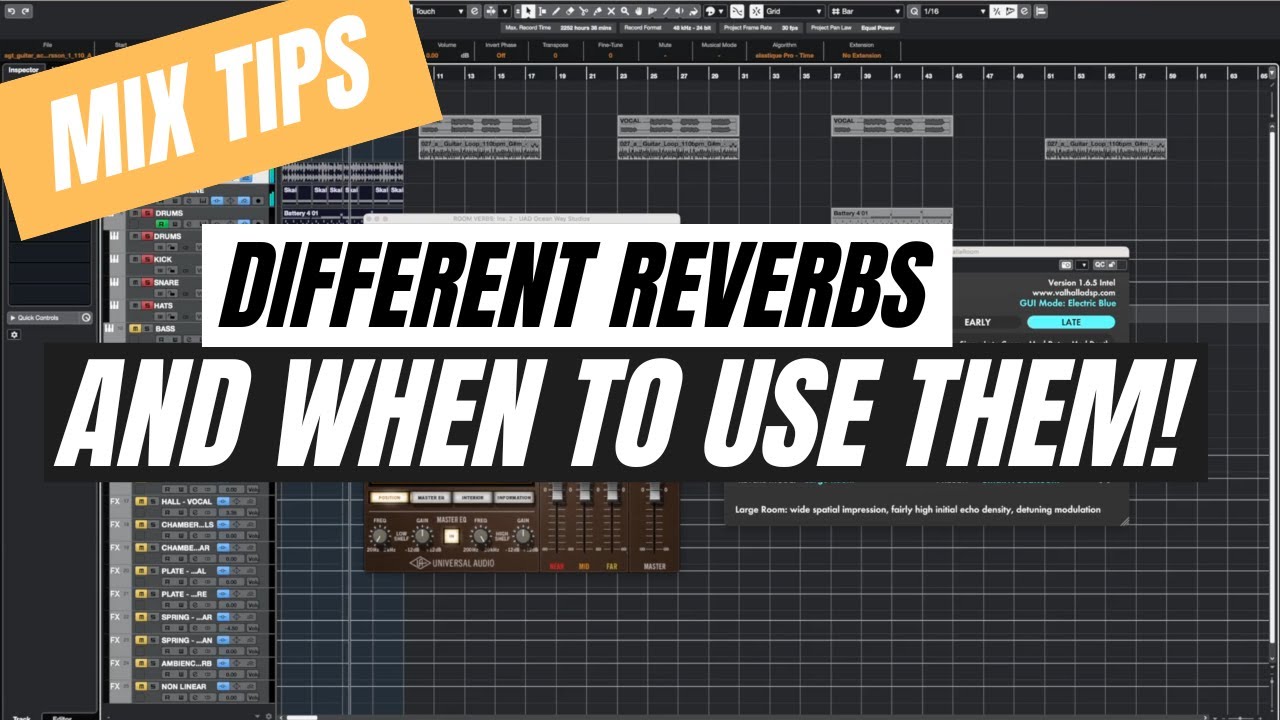The width and height of the screenshot is (1280, 720).
Task: Mute the BASS track
Action: tap(135, 328)
